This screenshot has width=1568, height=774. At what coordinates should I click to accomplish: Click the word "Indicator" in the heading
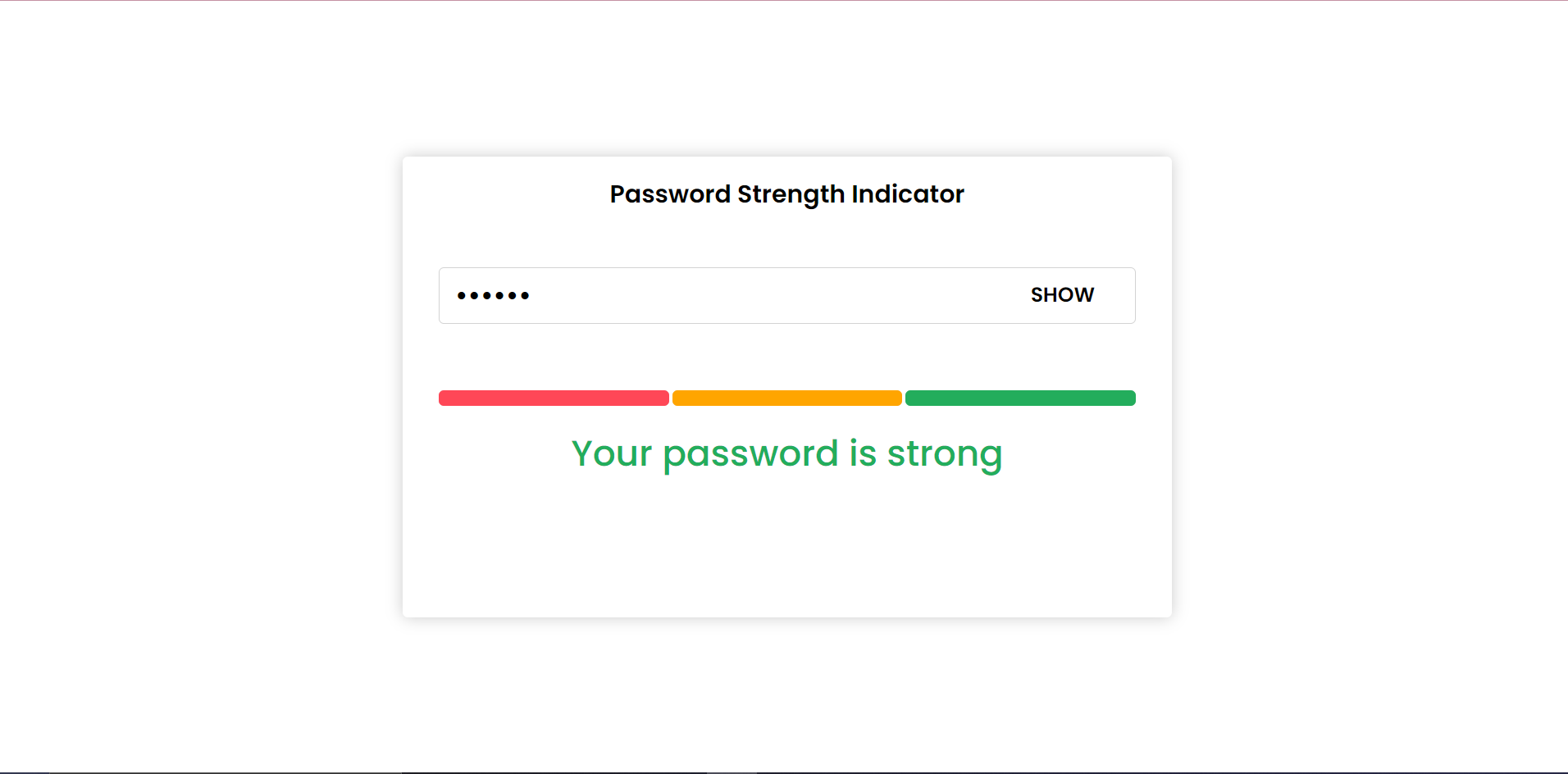tap(907, 194)
